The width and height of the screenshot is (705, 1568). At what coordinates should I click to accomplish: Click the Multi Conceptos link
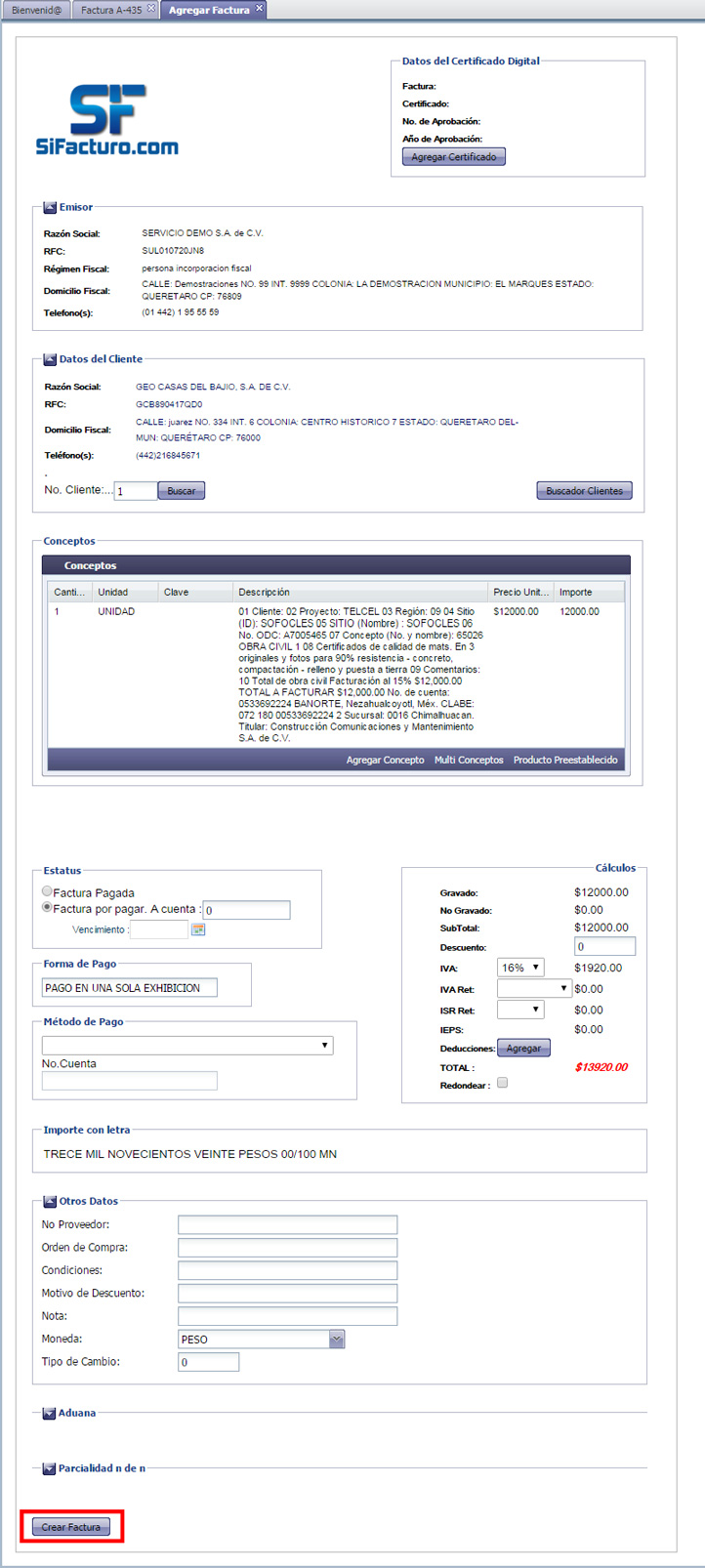[x=469, y=760]
